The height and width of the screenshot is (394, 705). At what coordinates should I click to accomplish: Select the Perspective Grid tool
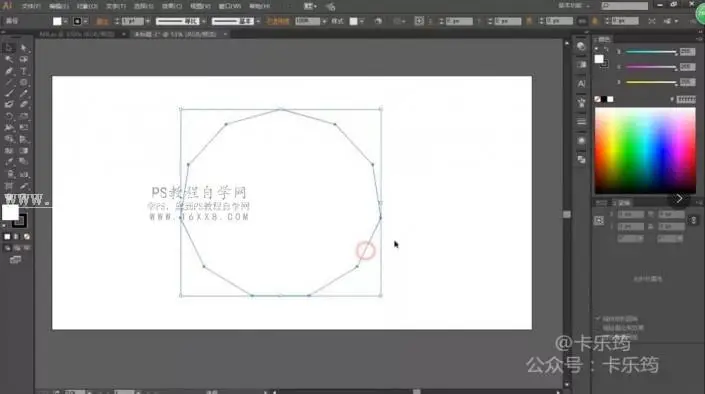[x=24, y=139]
